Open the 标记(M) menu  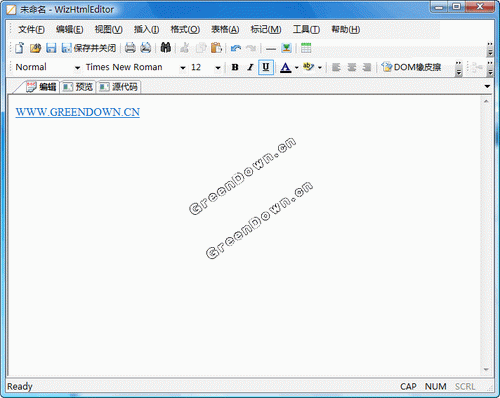pyautogui.click(x=266, y=30)
